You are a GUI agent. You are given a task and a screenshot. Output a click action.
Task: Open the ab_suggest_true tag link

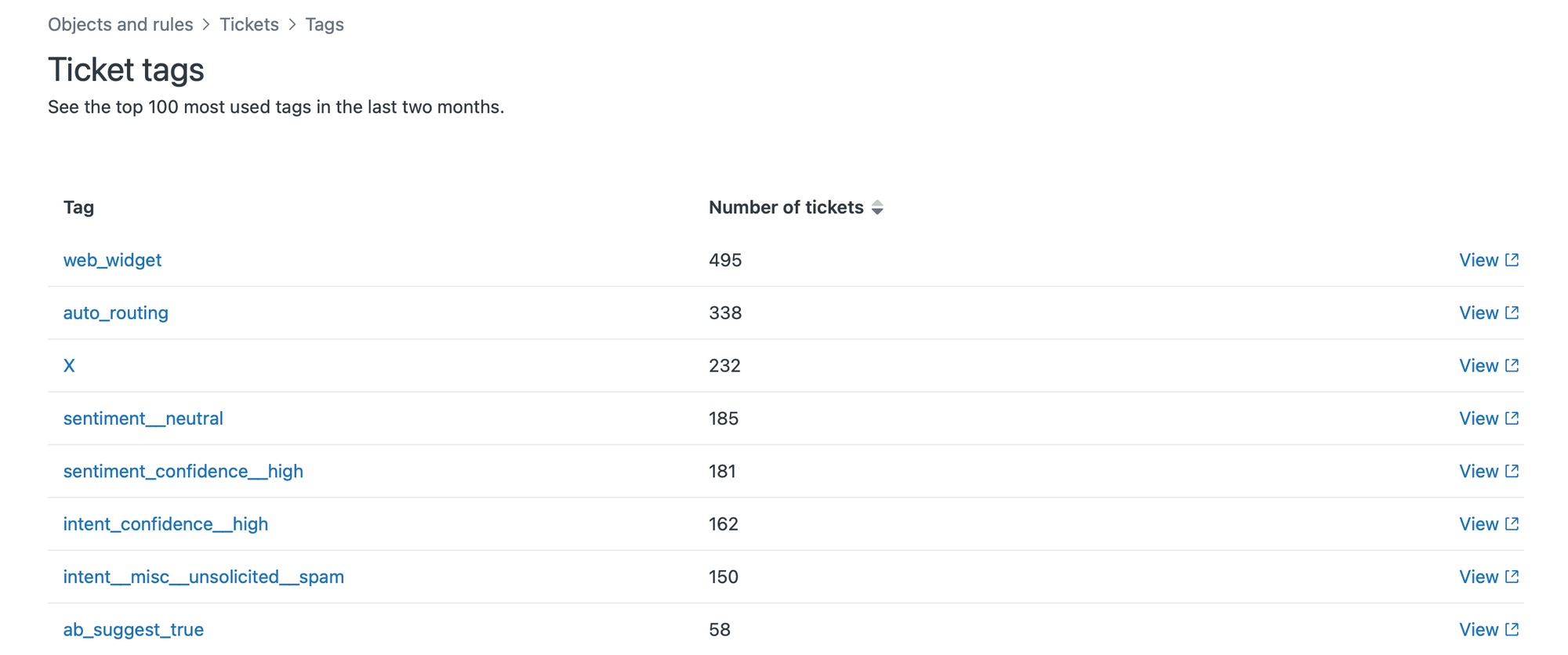coord(133,629)
